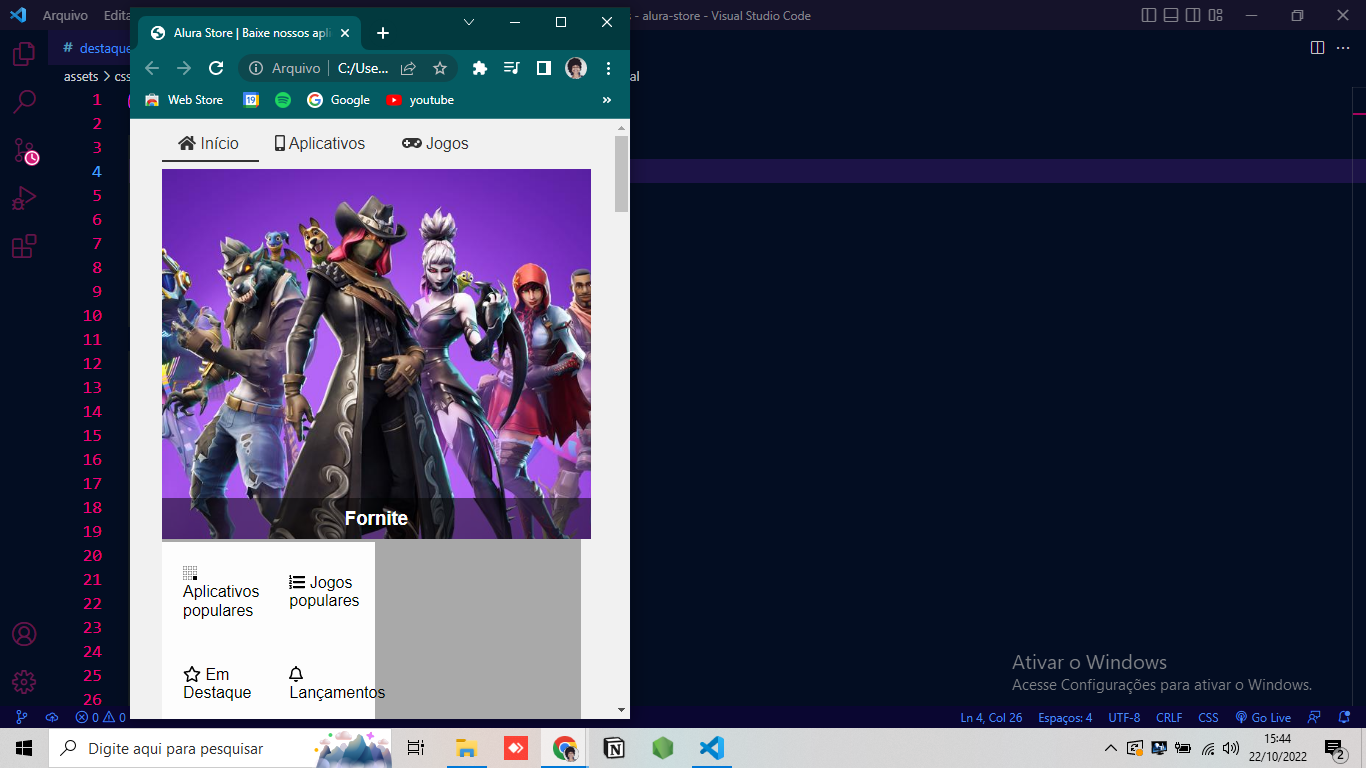The height and width of the screenshot is (768, 1366).
Task: Open Chrome's three-dot menu
Action: tap(608, 68)
